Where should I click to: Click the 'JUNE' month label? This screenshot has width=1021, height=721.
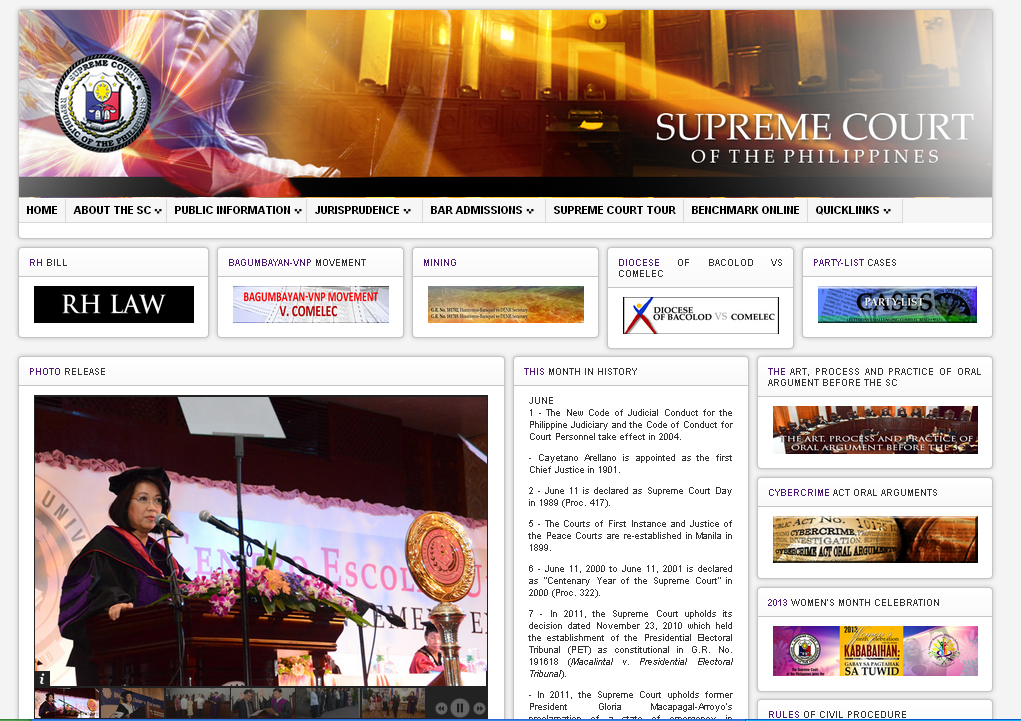click(x=541, y=401)
